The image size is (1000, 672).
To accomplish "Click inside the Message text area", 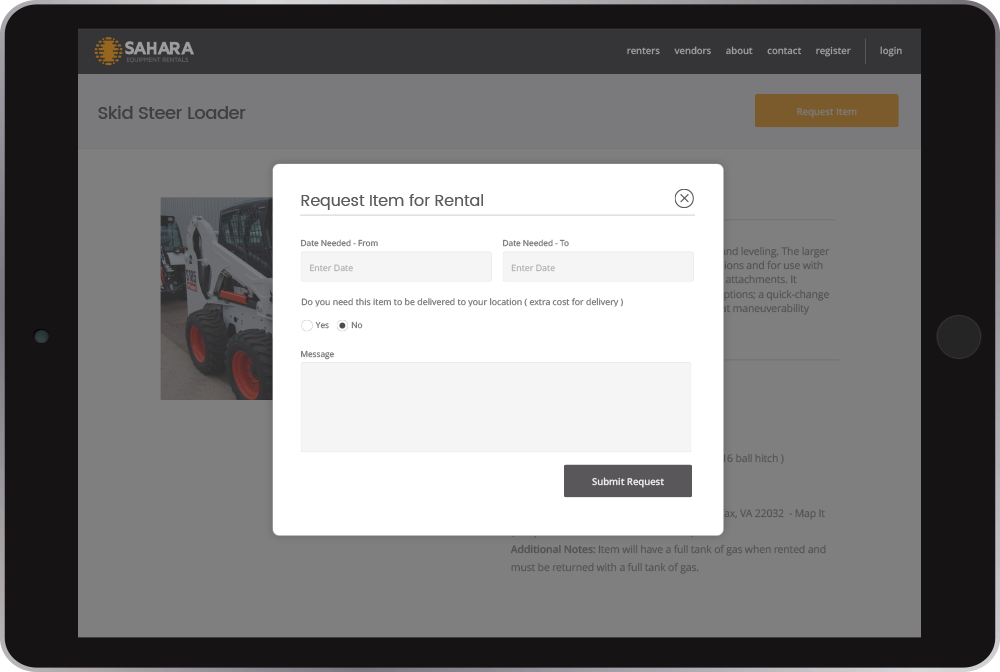I will pos(495,407).
